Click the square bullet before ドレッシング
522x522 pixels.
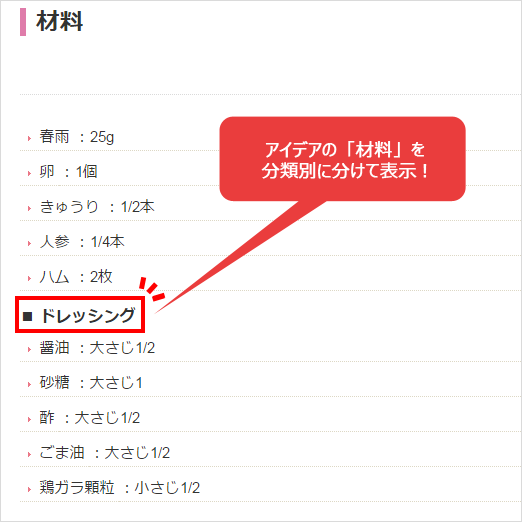tap(27, 316)
